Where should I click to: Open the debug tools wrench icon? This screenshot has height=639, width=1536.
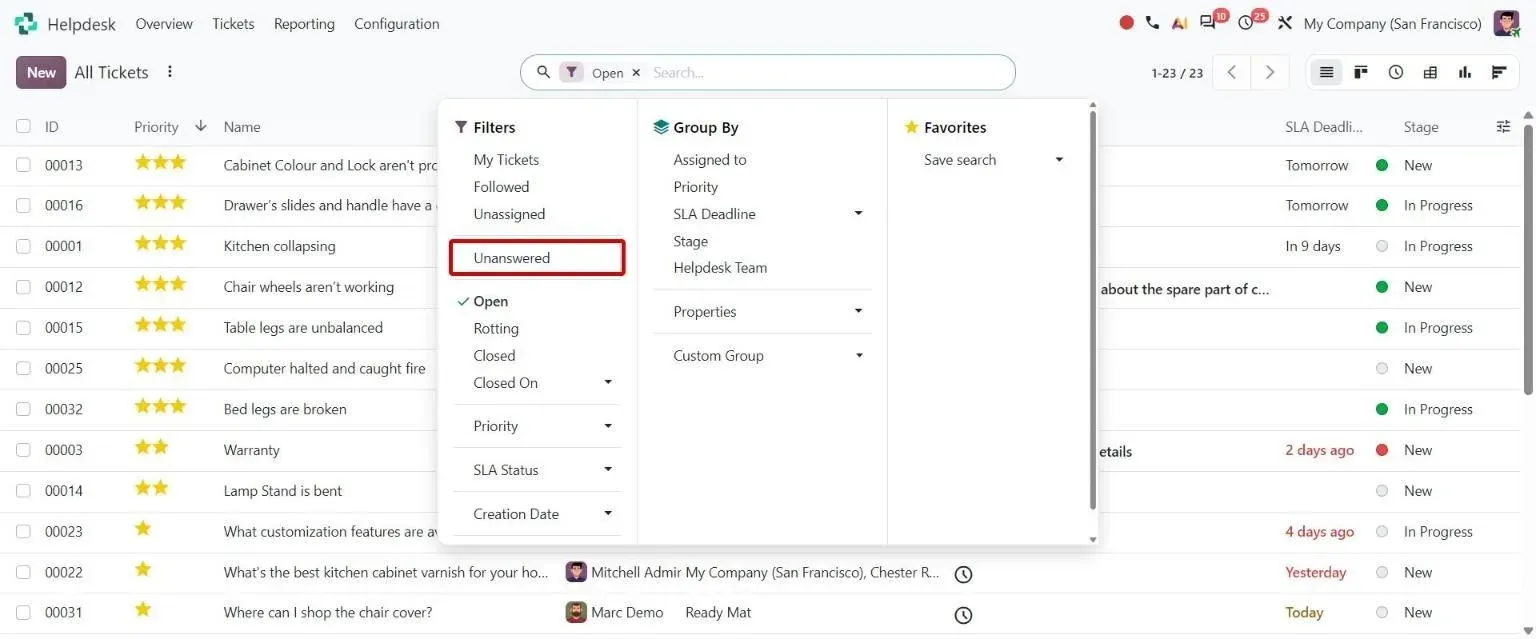point(1285,23)
